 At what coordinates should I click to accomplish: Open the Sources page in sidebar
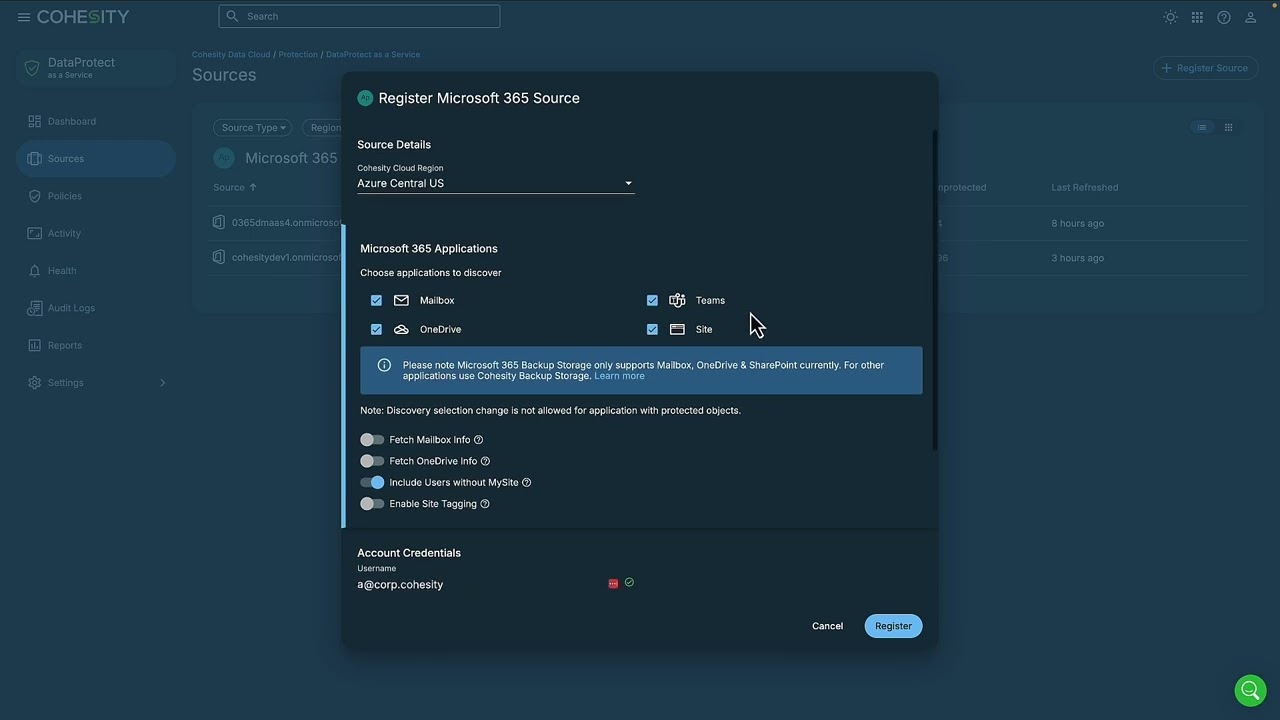click(96, 159)
